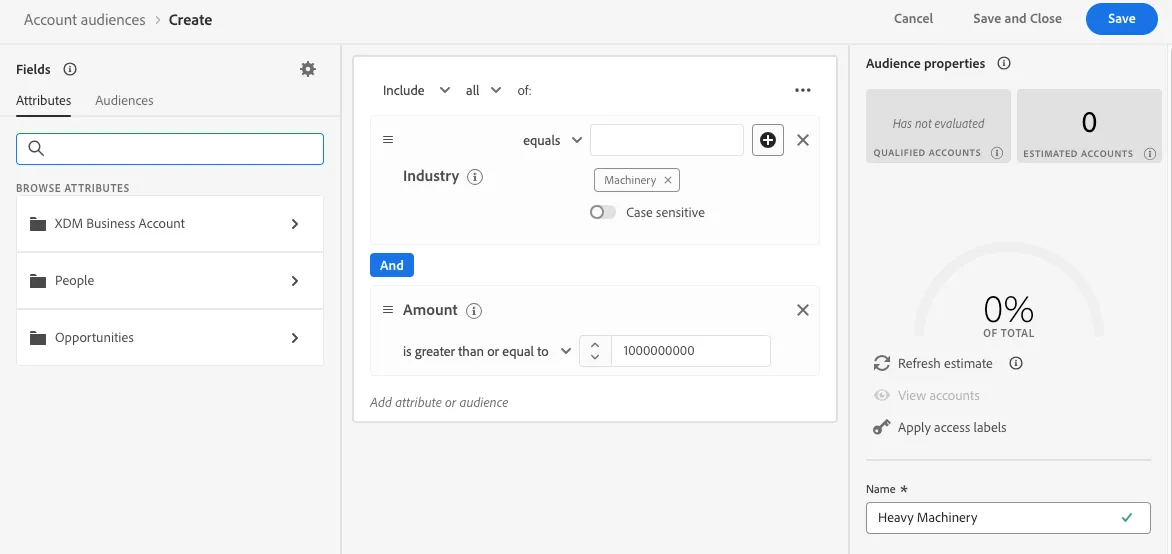Open the container more options ellipsis

(x=803, y=90)
